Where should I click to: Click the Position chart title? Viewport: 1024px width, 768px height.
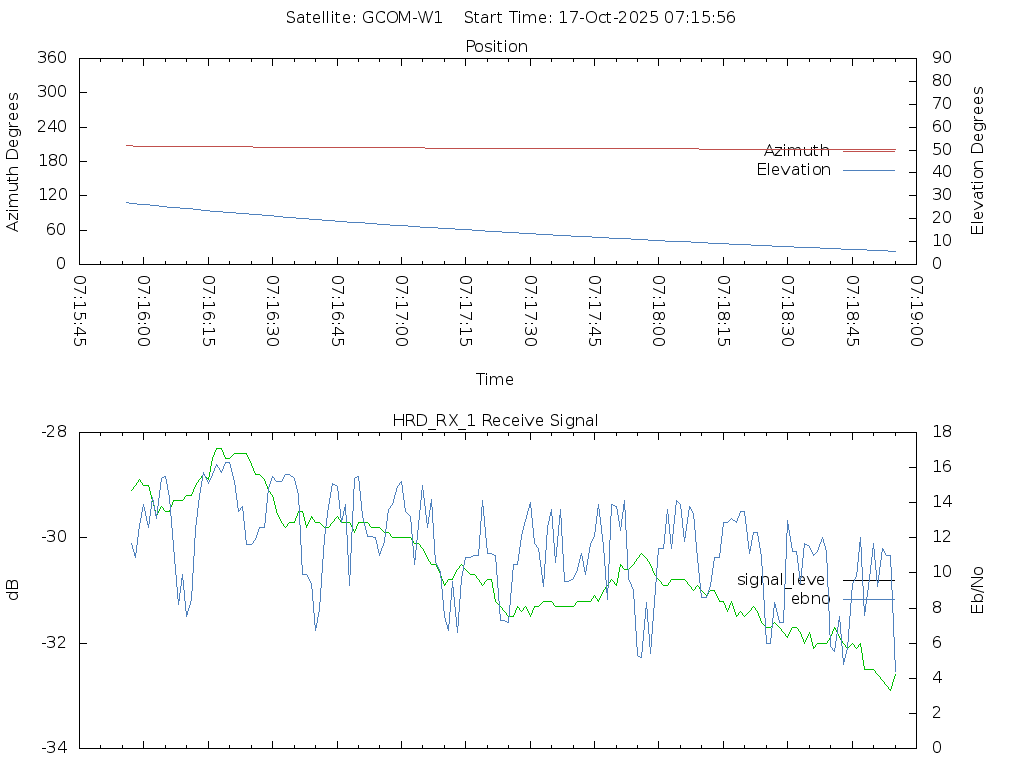(x=496, y=46)
